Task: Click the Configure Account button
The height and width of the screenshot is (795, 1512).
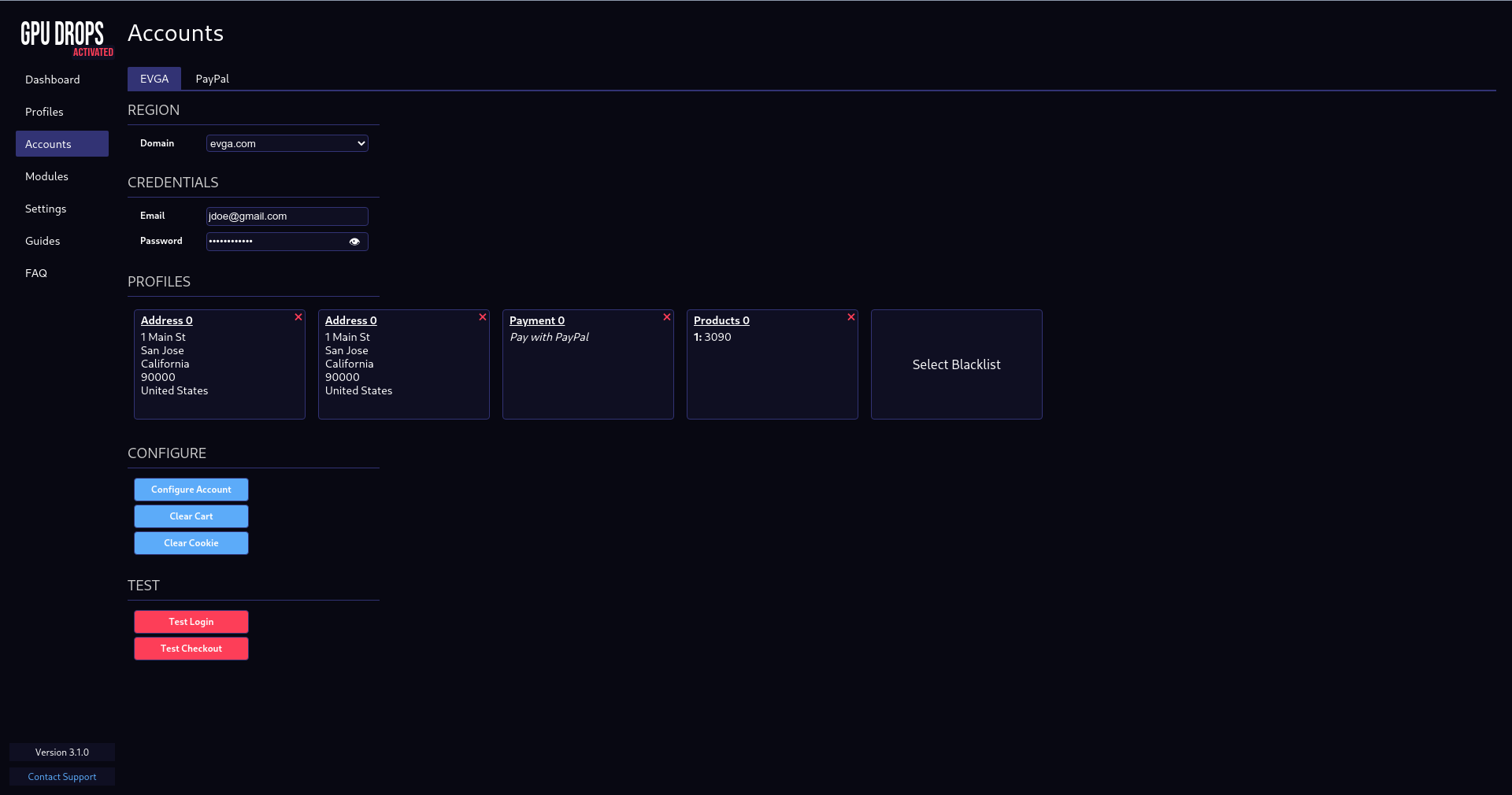Action: coord(191,490)
